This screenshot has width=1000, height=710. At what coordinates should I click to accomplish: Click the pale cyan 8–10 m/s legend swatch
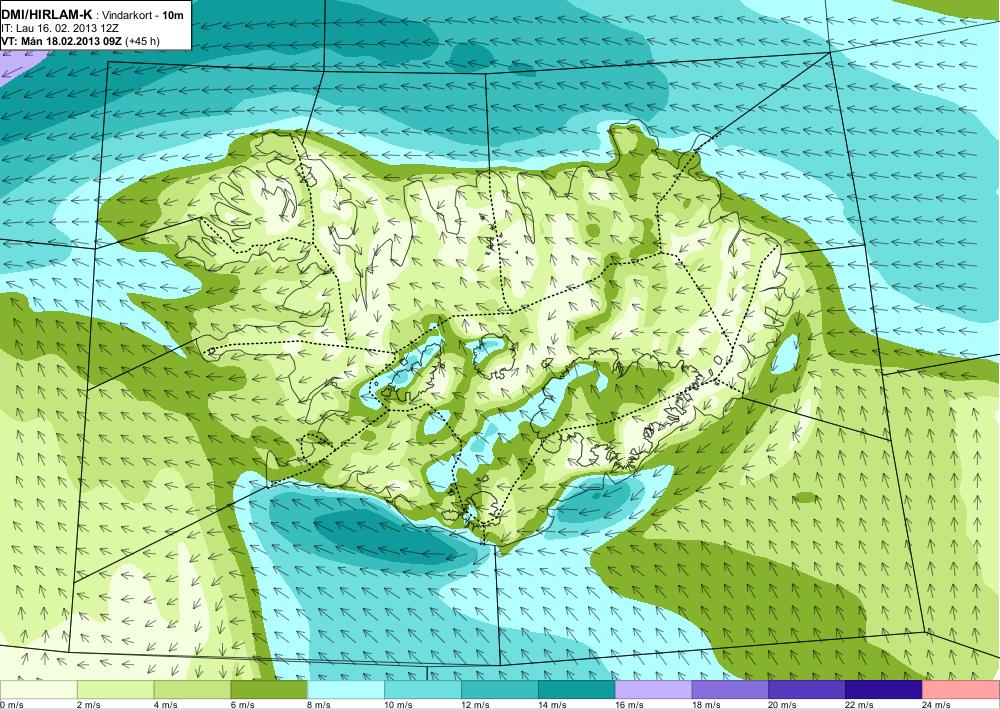pyautogui.click(x=346, y=690)
